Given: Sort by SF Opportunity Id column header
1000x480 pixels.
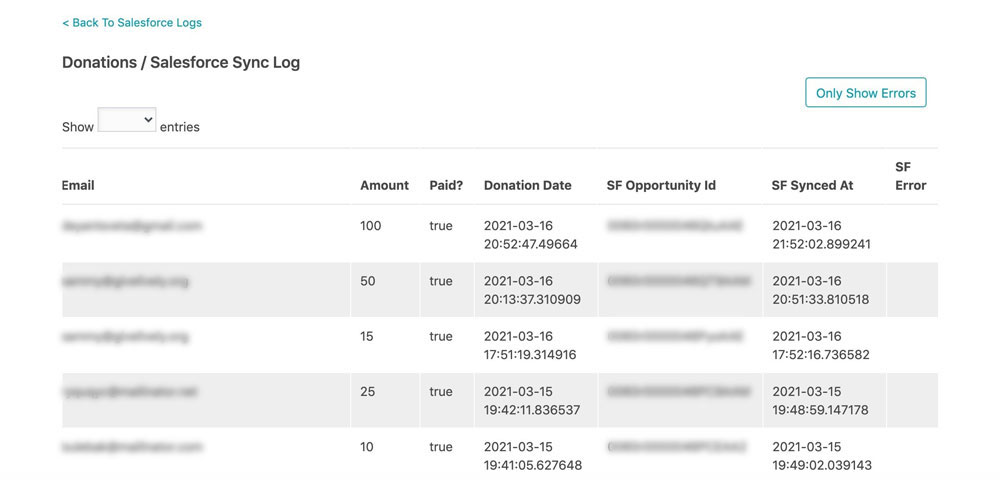Looking at the screenshot, I should [661, 185].
